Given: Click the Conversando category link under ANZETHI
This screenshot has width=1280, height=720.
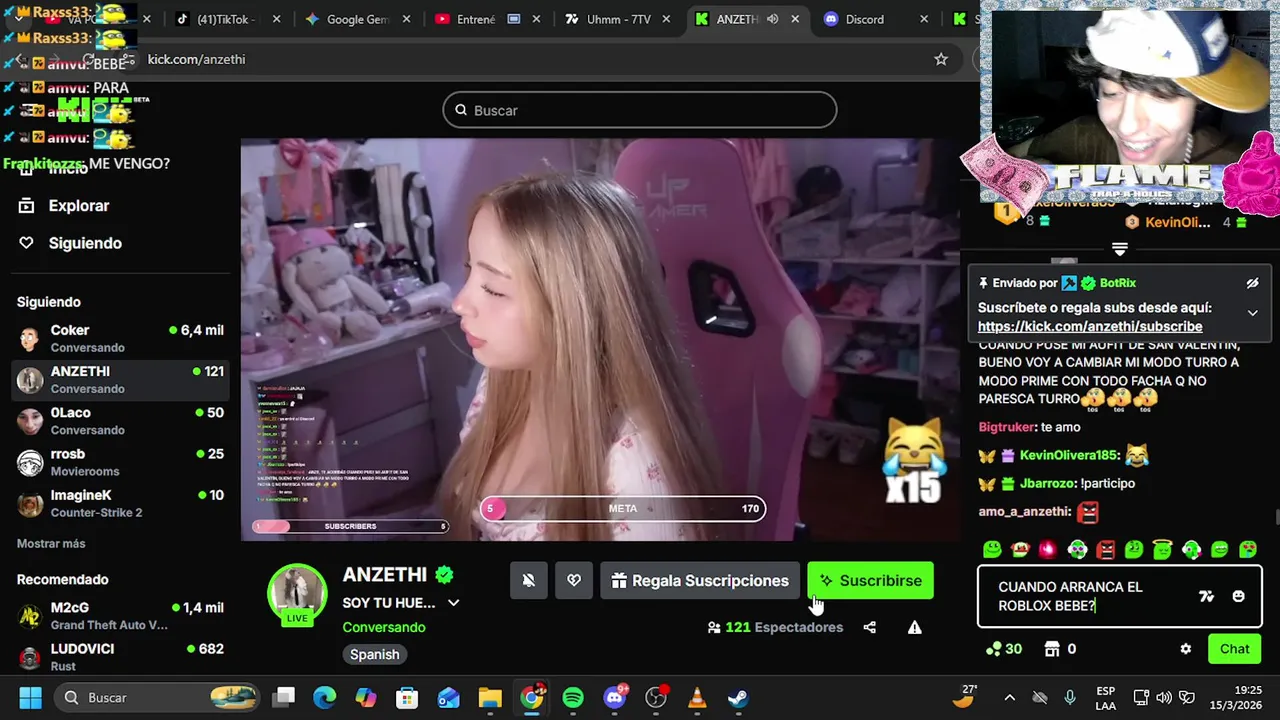Looking at the screenshot, I should click(x=384, y=627).
